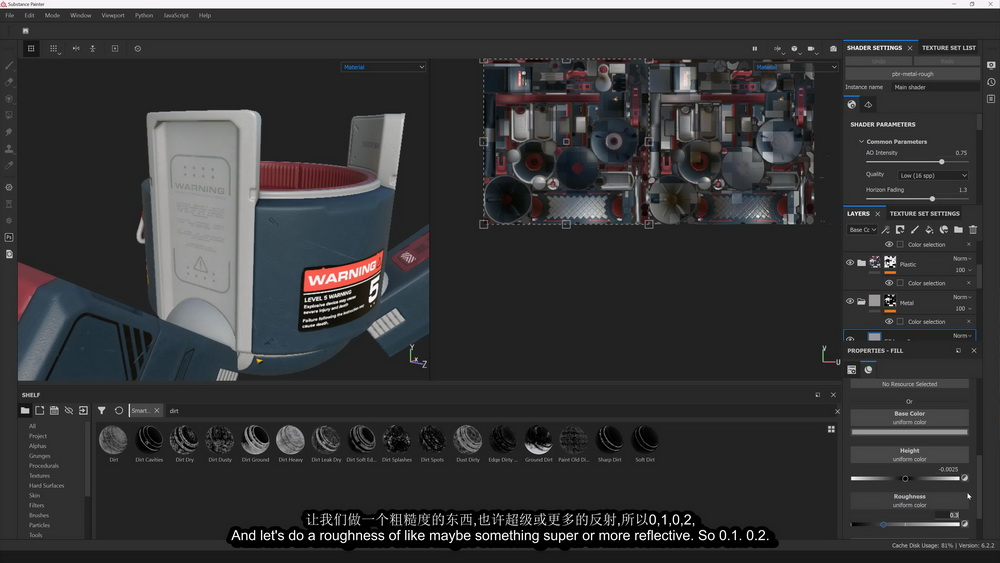Image resolution: width=1000 pixels, height=563 pixels.
Task: Toggle the shelf filter funnel icon
Action: click(101, 411)
